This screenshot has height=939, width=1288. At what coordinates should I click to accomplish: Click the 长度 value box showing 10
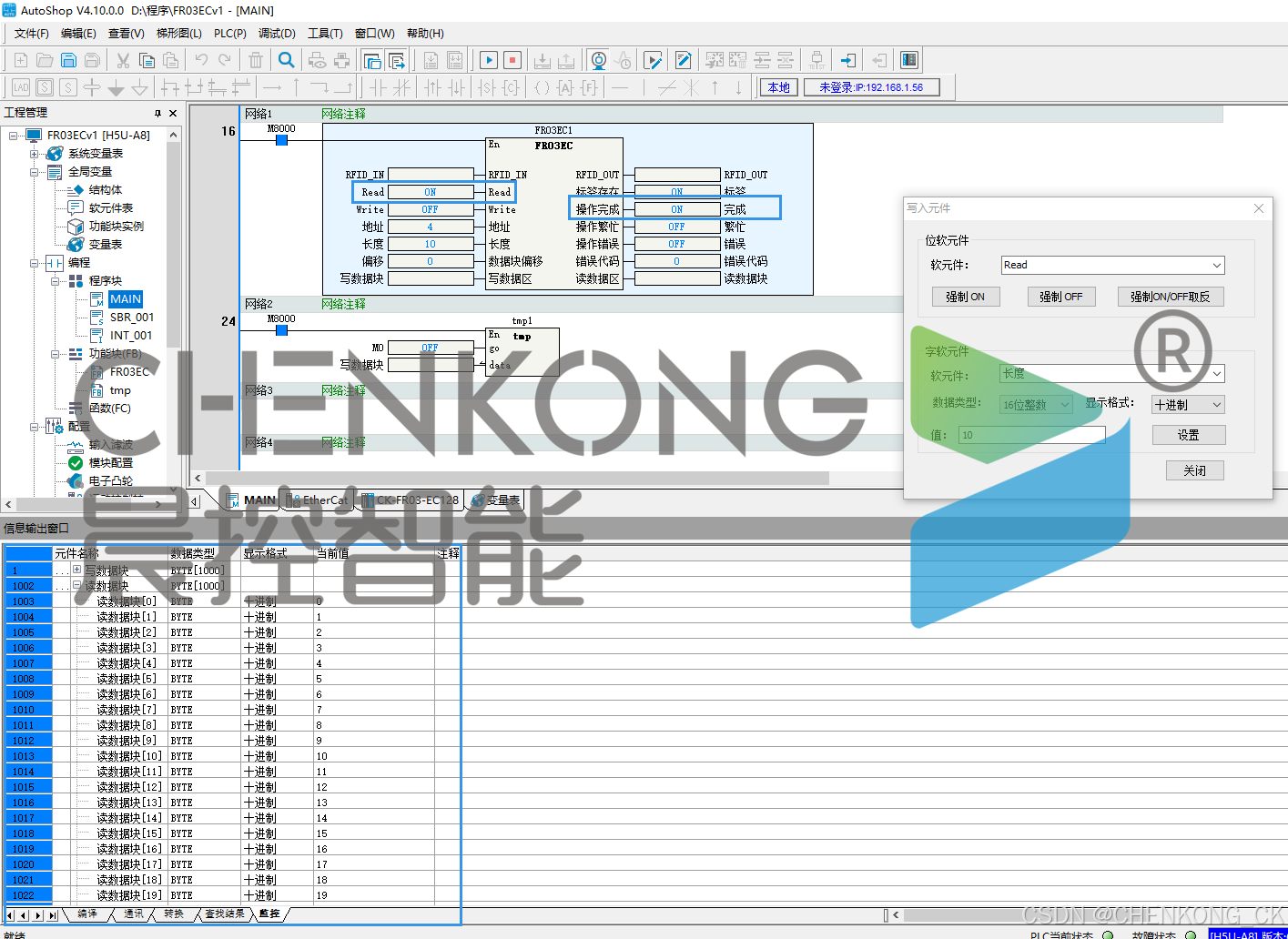click(431, 244)
